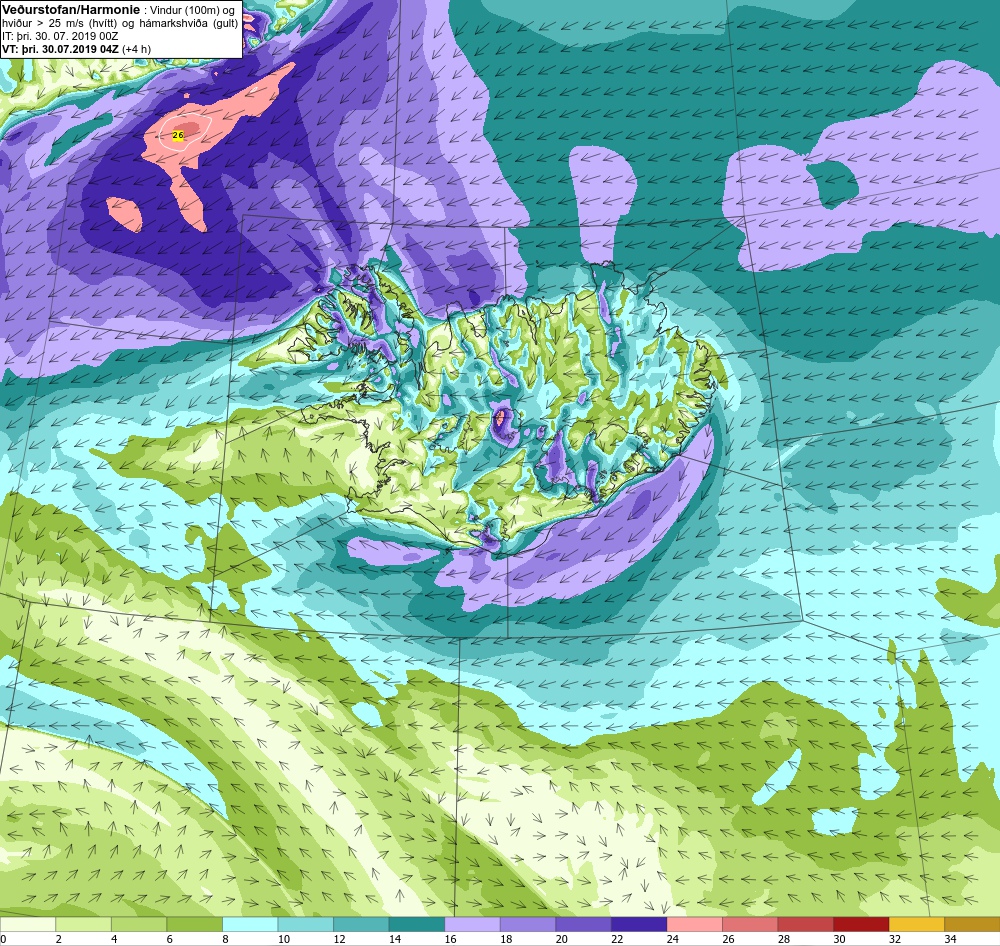The height and width of the screenshot is (946, 1000).
Task: Select the red 28–30 m/s legend swatch
Action: pyautogui.click(x=805, y=924)
